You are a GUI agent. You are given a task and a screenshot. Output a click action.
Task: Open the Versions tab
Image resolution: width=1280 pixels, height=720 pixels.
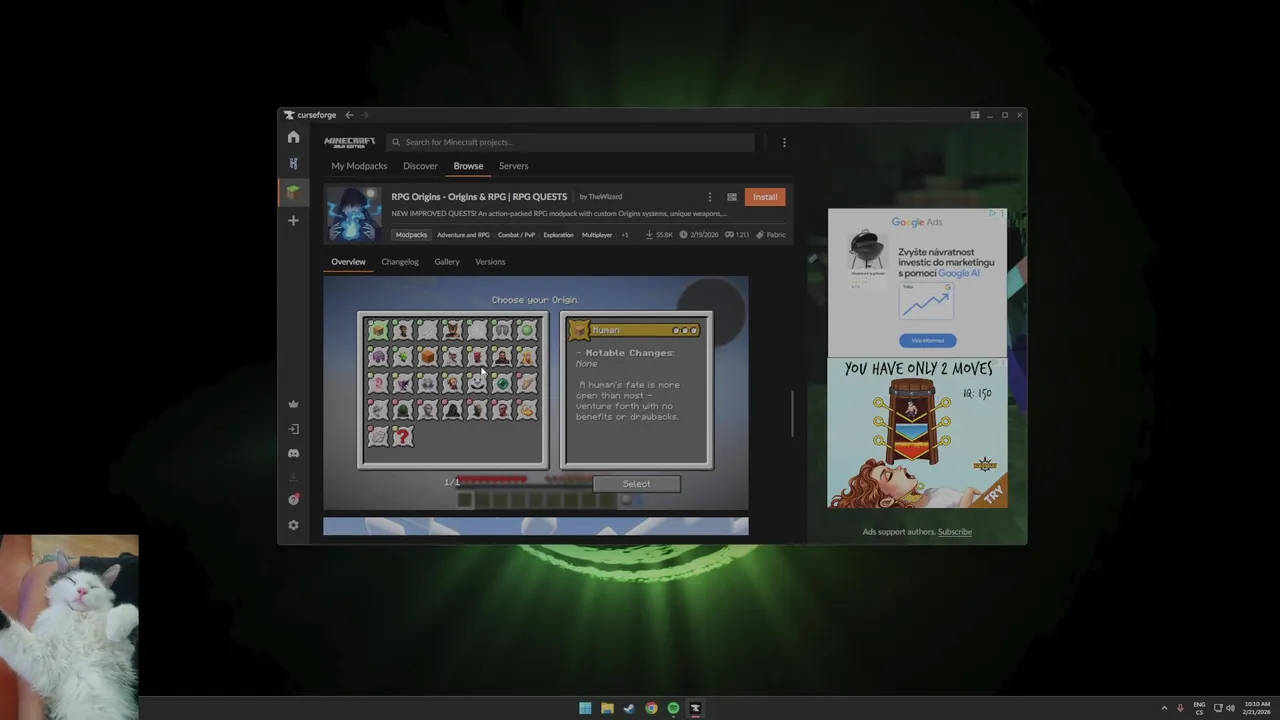490,262
